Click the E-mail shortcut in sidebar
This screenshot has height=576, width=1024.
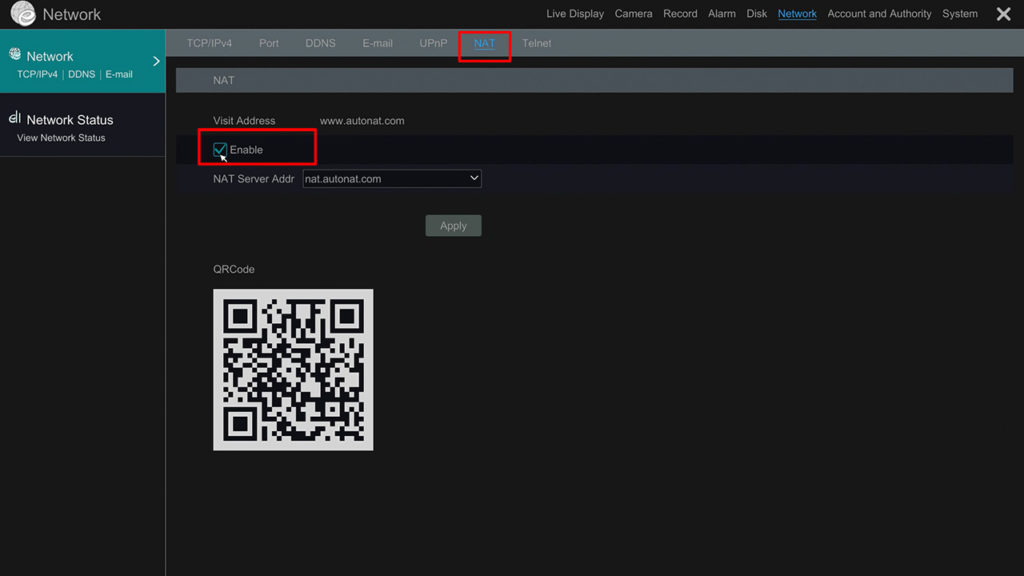pos(119,74)
